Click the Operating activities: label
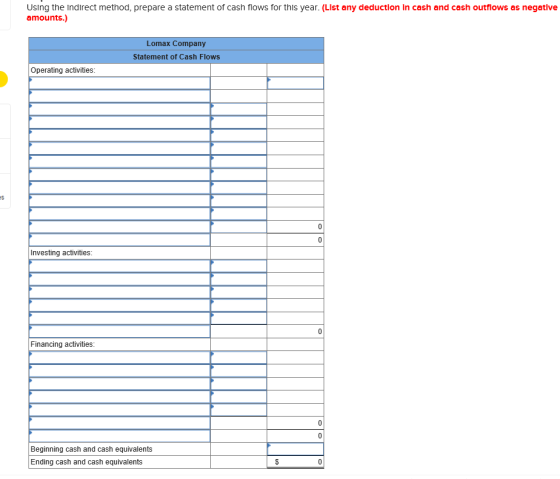 [x=63, y=70]
